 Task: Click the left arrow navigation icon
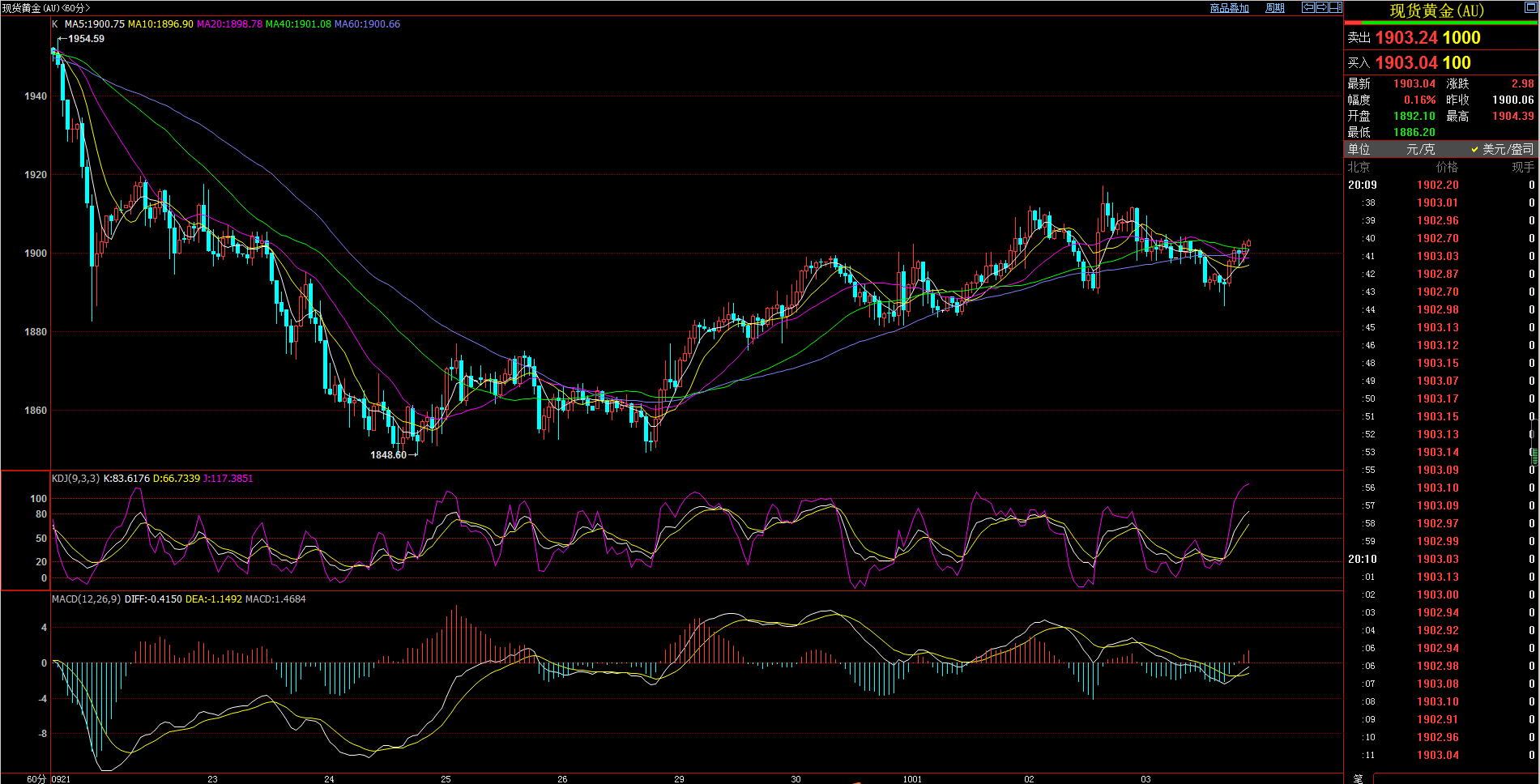1308,7
